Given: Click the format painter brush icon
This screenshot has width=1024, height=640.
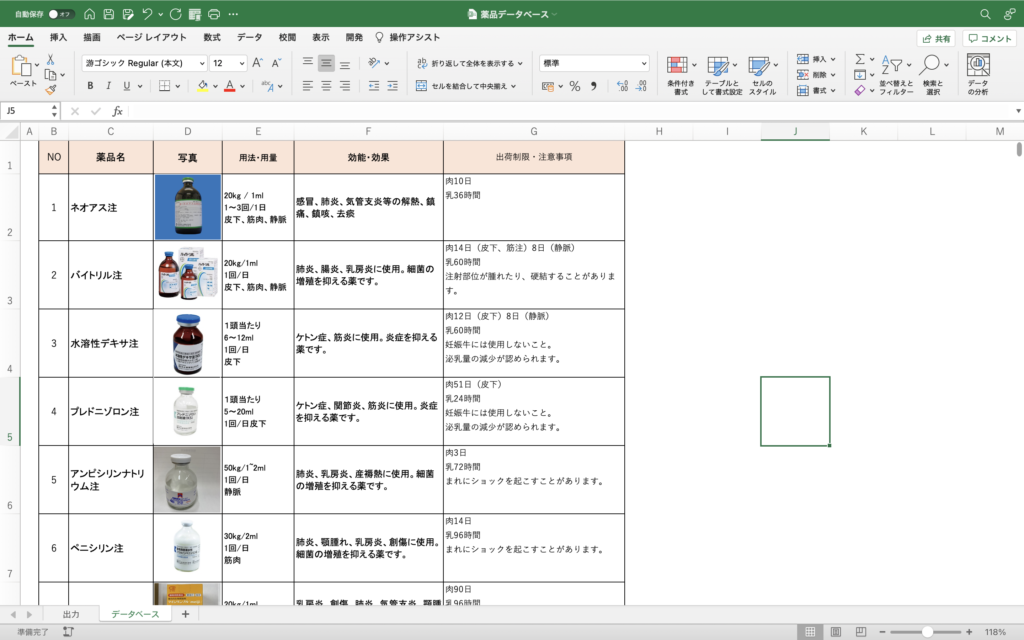Looking at the screenshot, I should tap(50, 89).
